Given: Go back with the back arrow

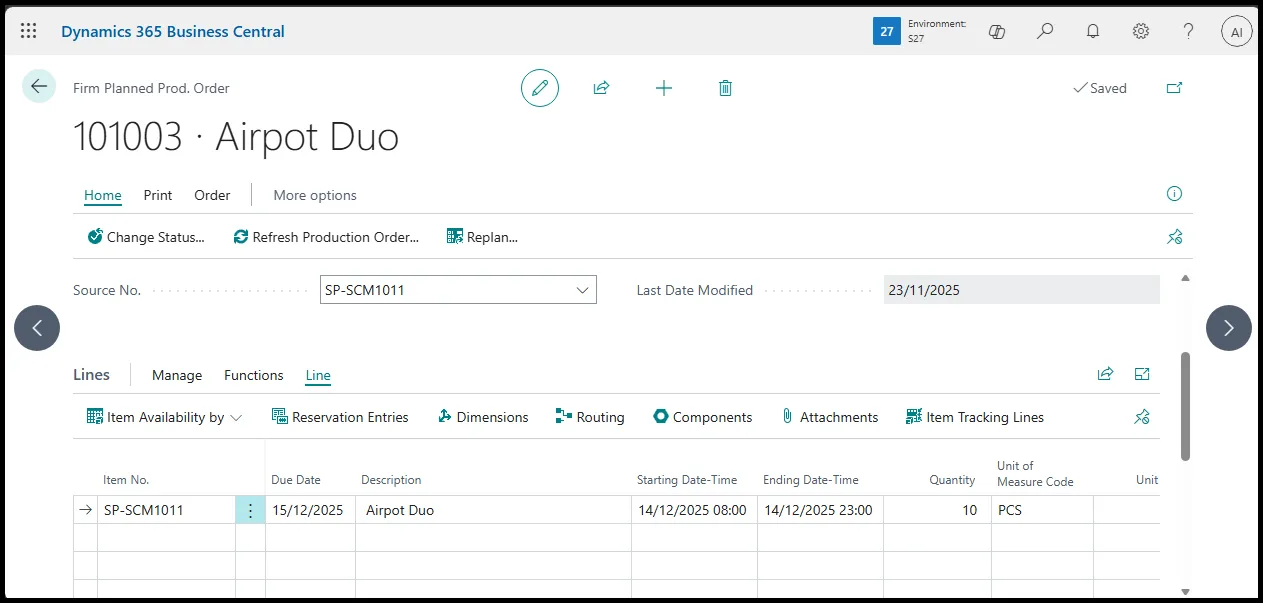Looking at the screenshot, I should pos(39,87).
